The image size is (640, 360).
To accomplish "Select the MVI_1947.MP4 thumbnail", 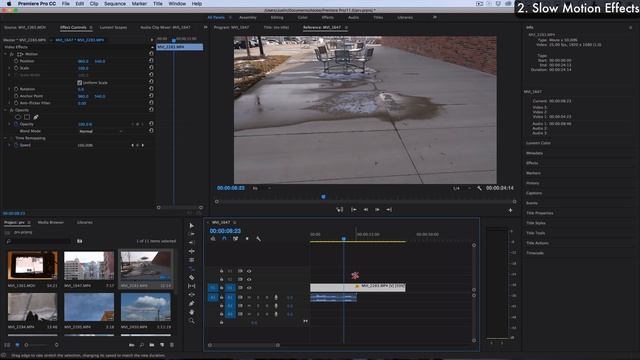I will [x=89, y=265].
